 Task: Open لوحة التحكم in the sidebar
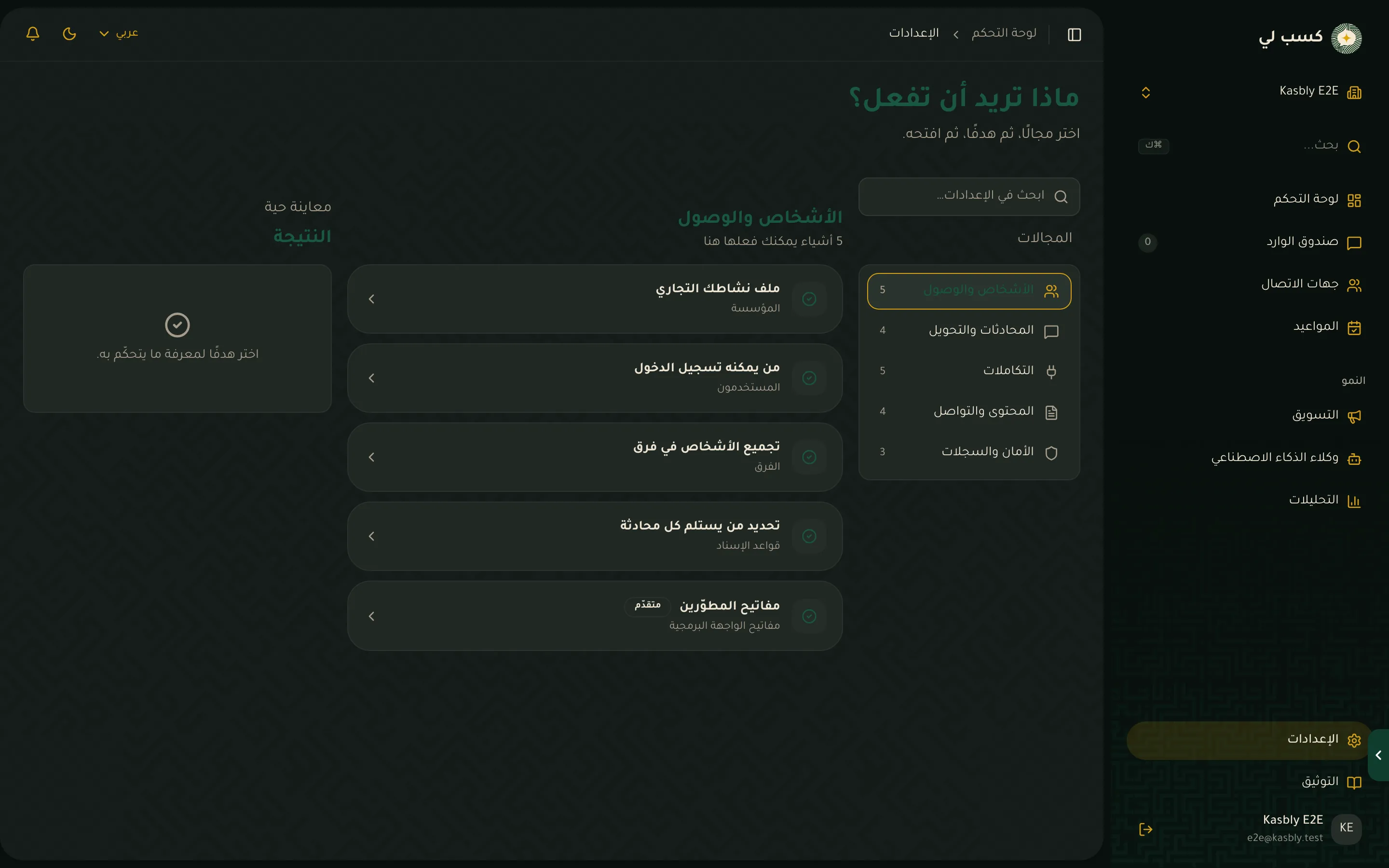point(1250,199)
